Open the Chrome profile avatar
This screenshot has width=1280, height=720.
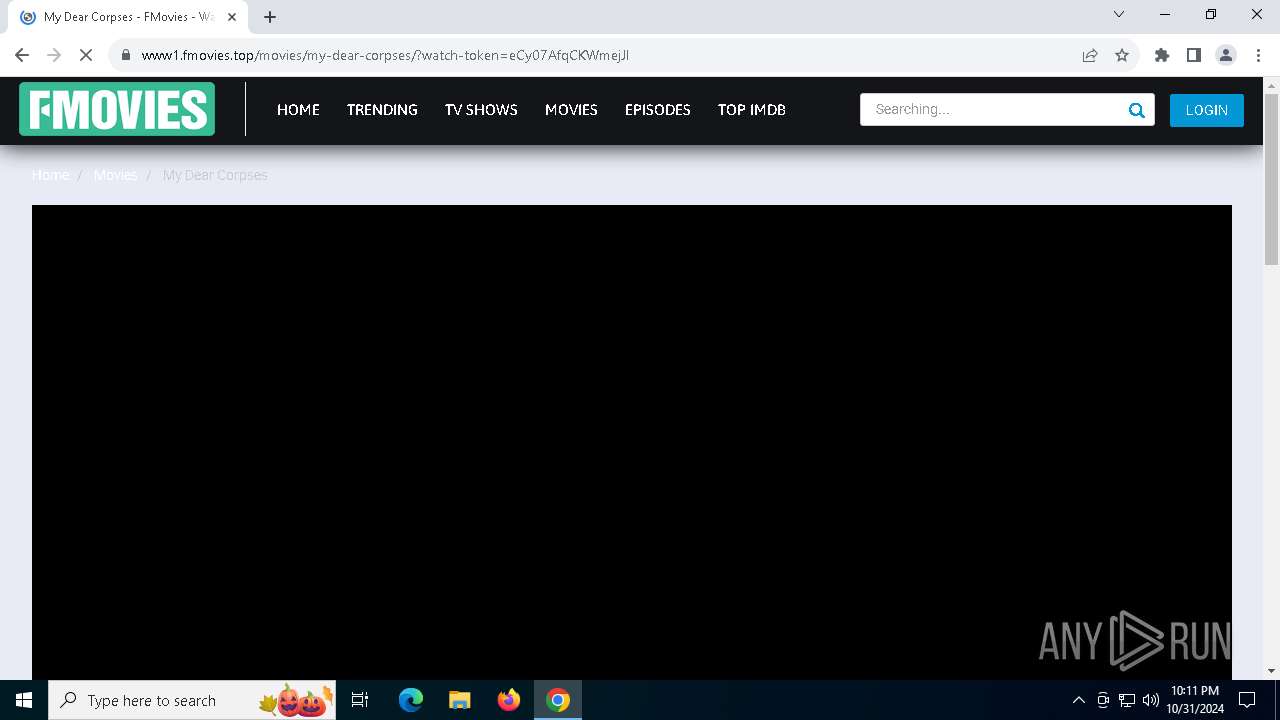(x=1226, y=55)
